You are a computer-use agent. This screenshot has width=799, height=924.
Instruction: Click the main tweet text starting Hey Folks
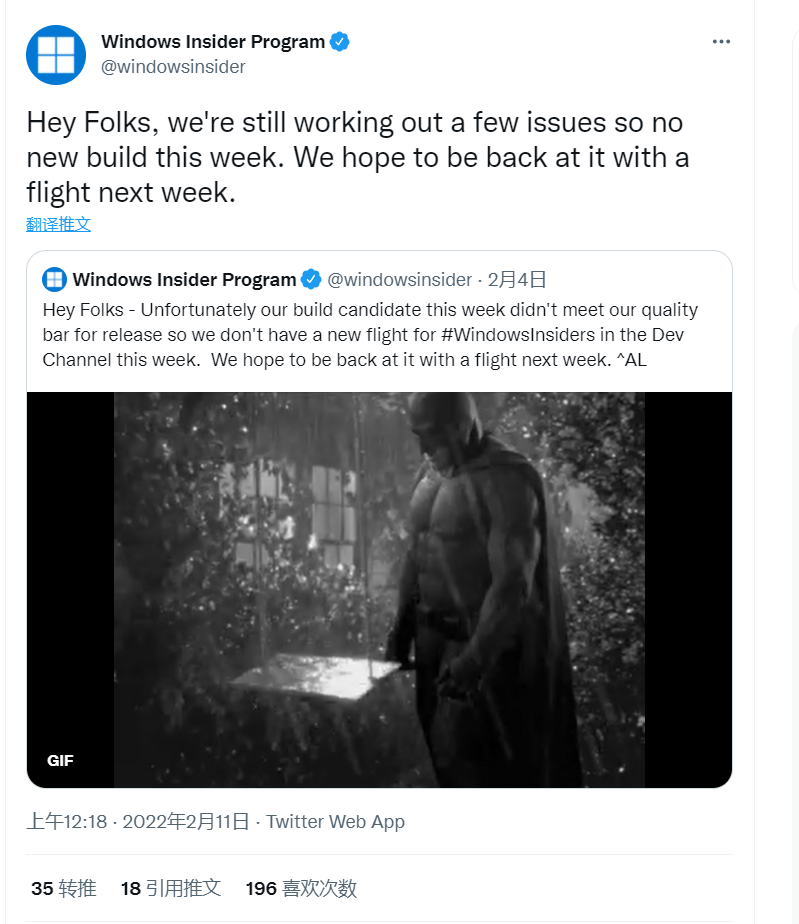pos(355,157)
